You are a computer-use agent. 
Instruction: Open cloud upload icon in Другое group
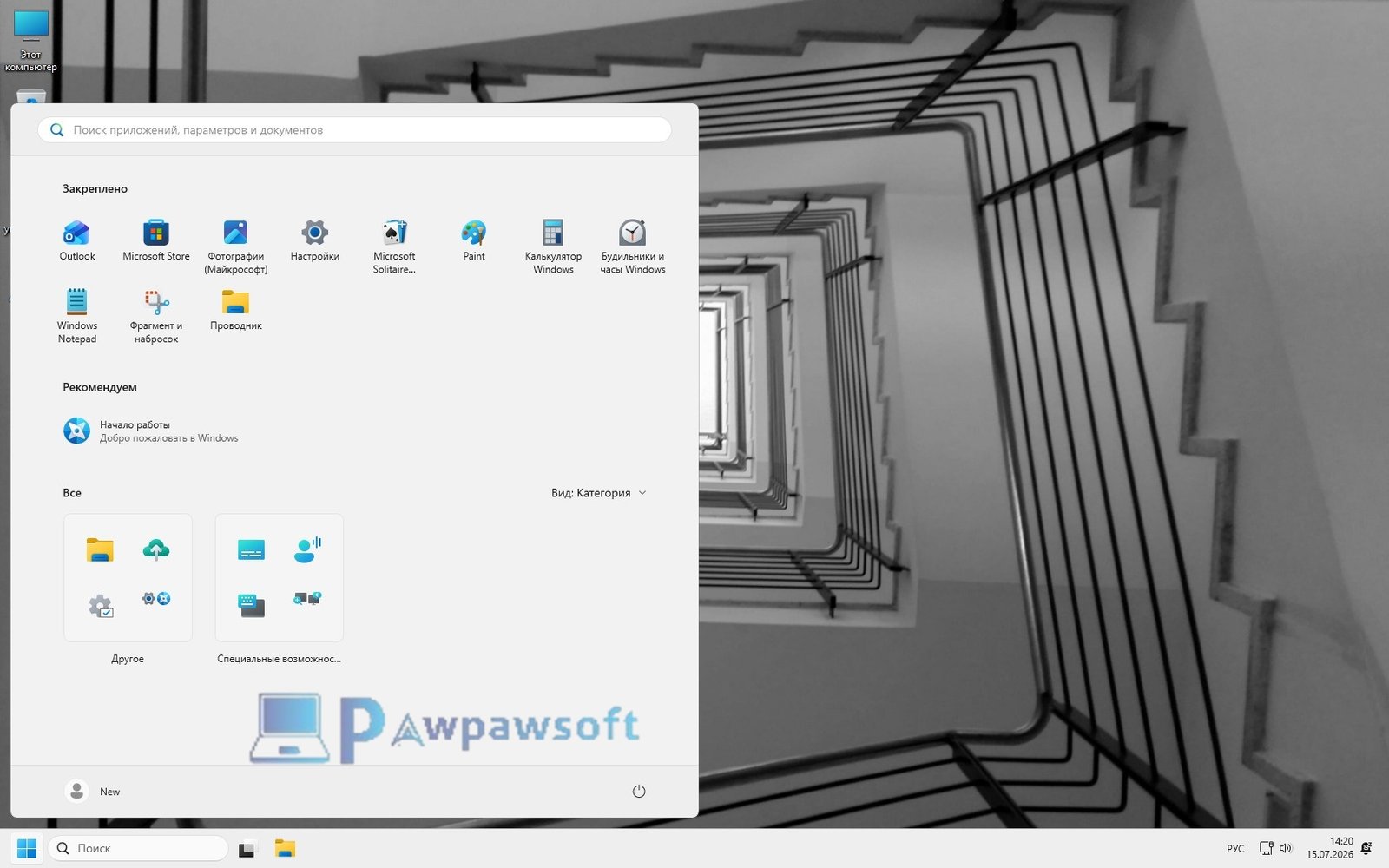pos(156,549)
